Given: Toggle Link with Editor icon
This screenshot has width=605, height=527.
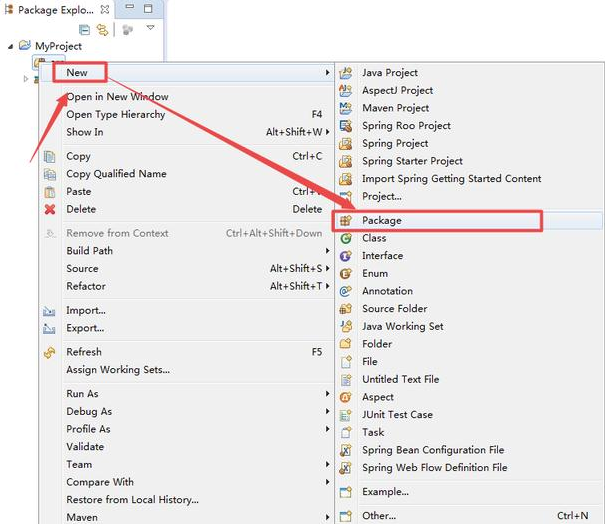Looking at the screenshot, I should pyautogui.click(x=101, y=30).
